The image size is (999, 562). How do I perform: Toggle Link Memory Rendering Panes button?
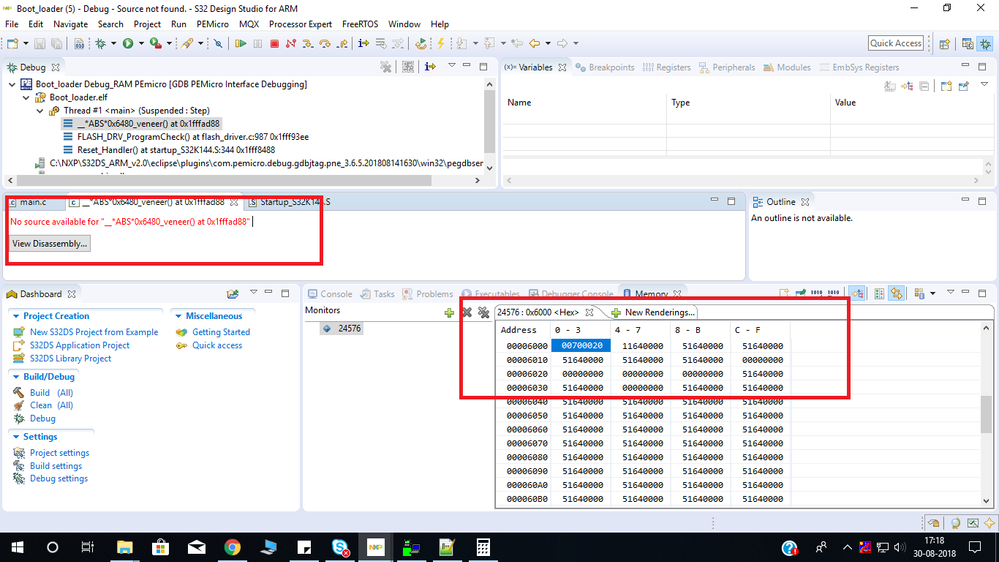(896, 293)
